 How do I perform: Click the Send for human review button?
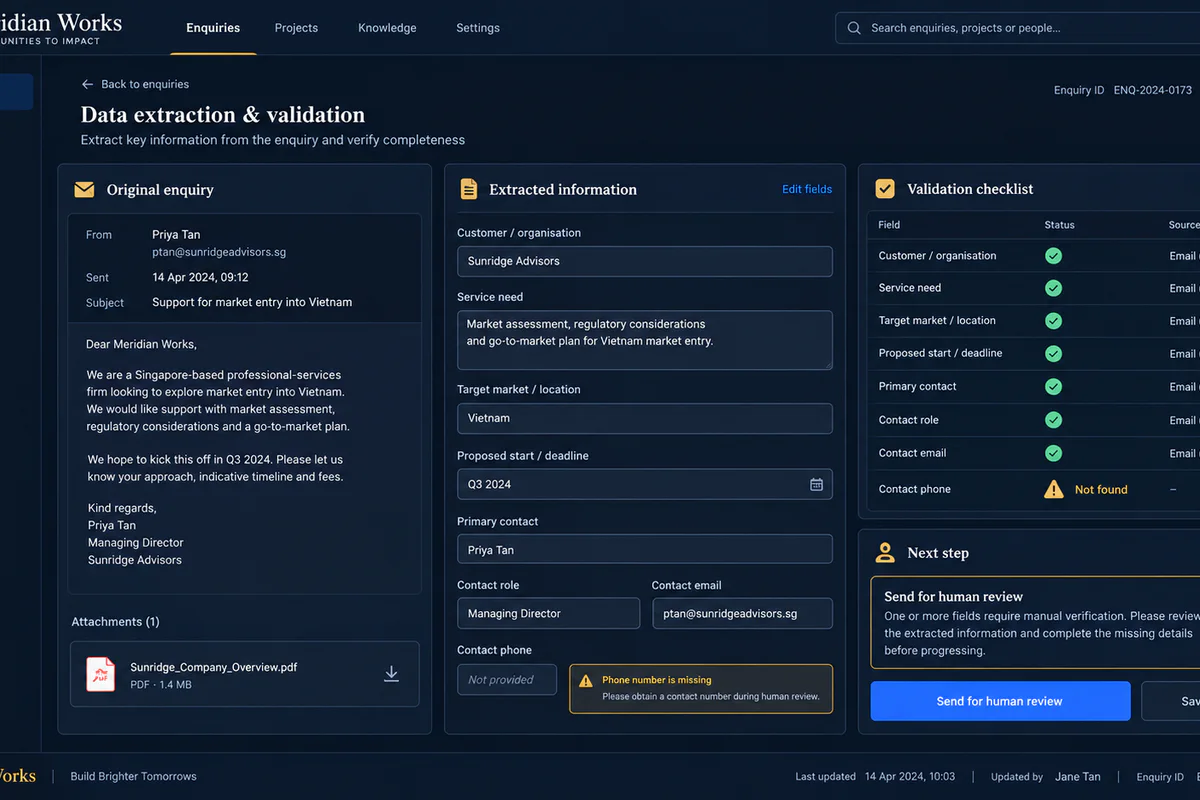pyautogui.click(x=1000, y=701)
